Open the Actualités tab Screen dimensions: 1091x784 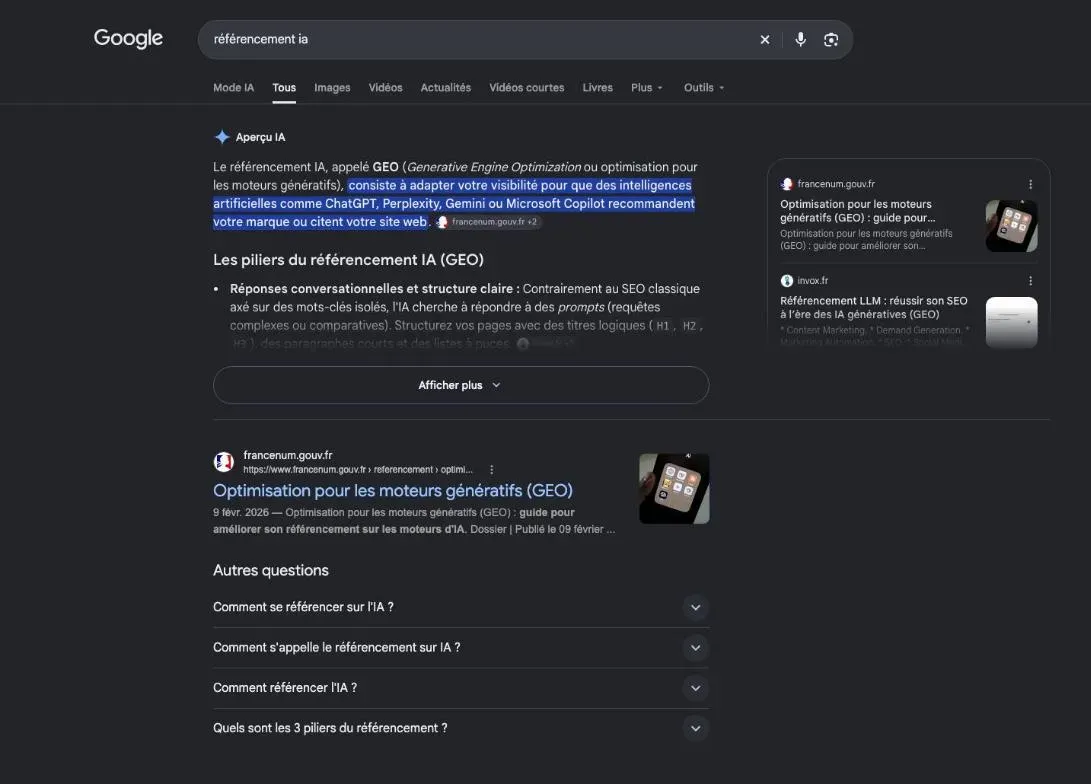coord(445,88)
